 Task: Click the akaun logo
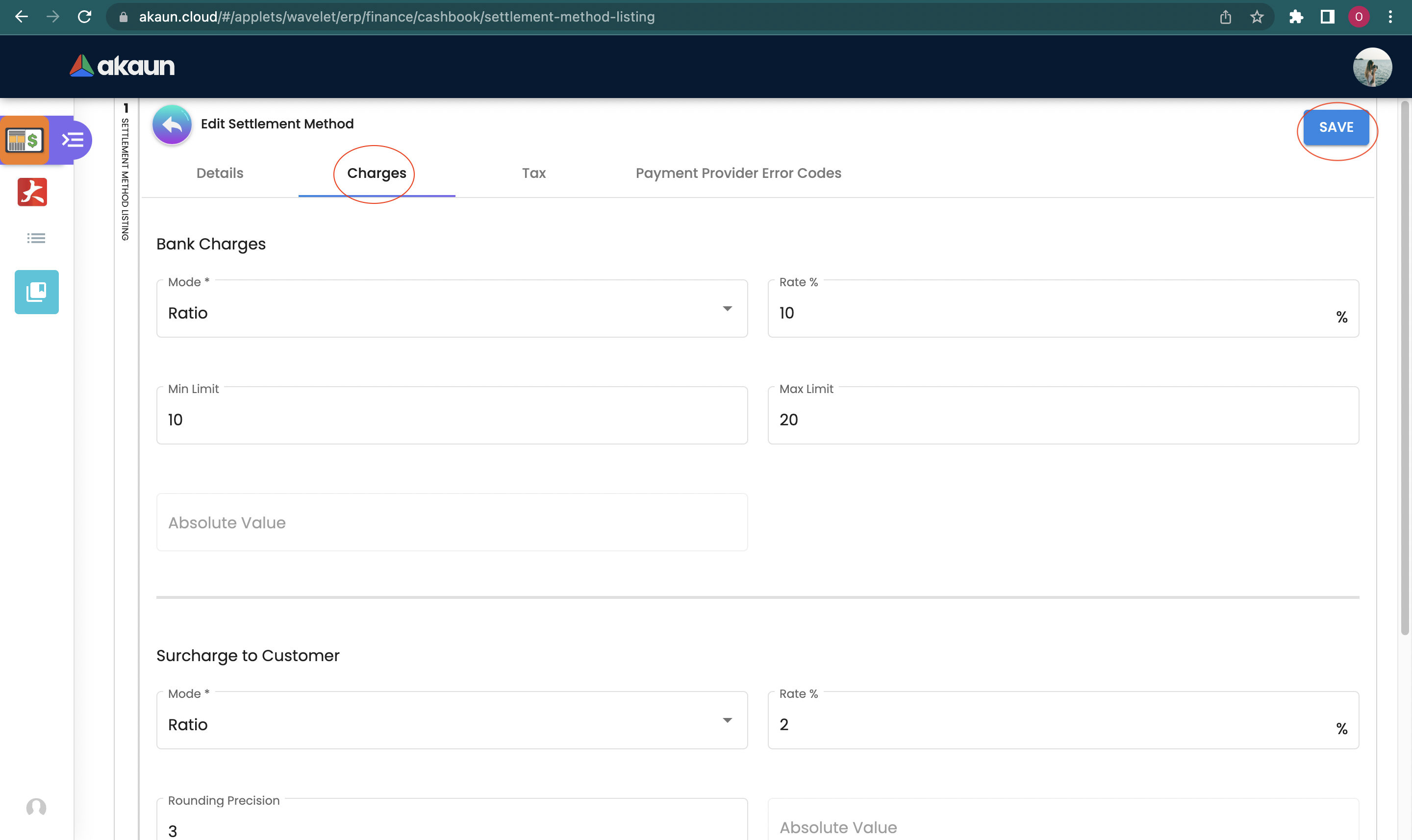tap(122, 66)
